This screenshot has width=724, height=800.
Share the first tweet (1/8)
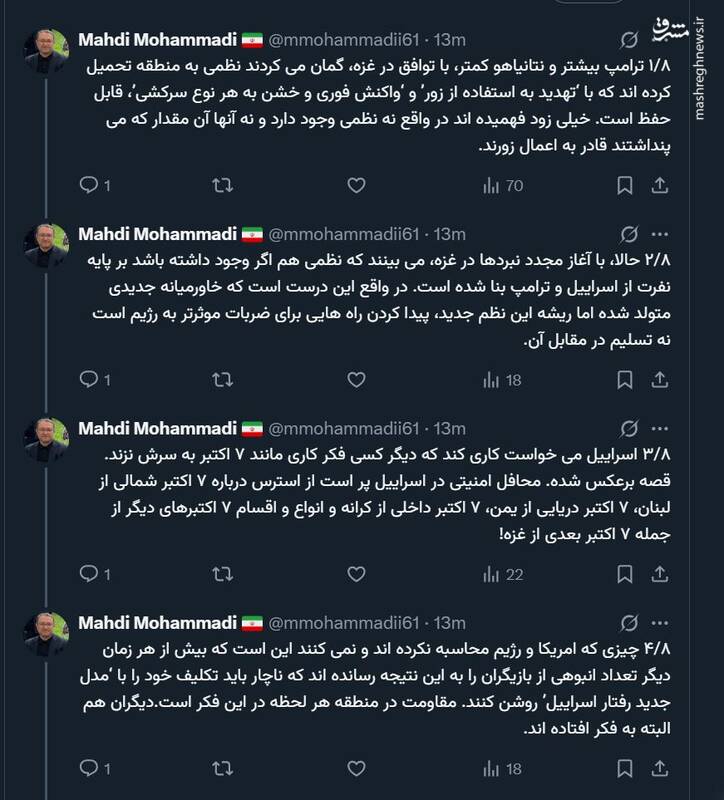pyautogui.click(x=660, y=186)
